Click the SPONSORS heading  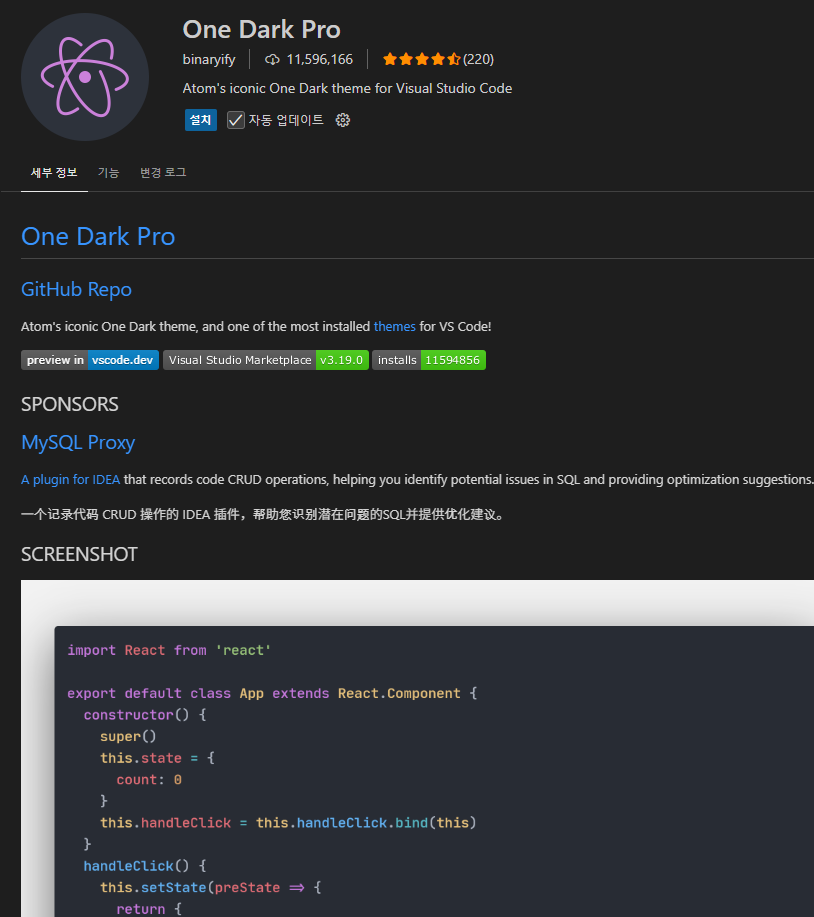pyautogui.click(x=70, y=404)
